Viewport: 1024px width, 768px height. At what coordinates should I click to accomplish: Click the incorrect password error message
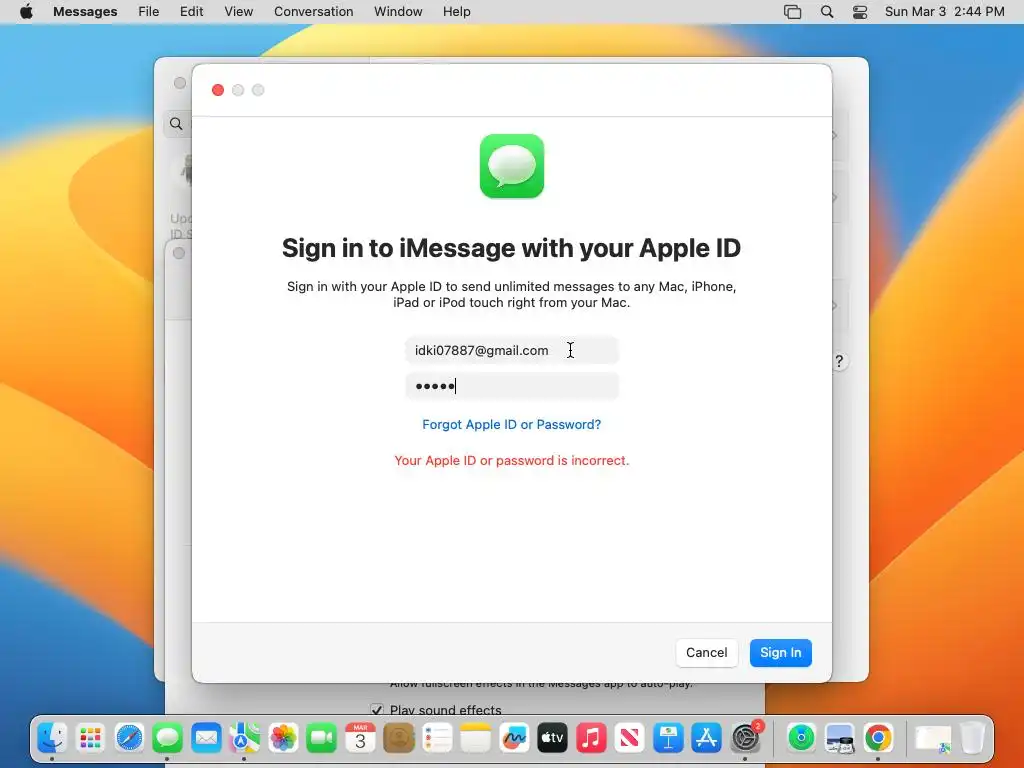coord(511,460)
